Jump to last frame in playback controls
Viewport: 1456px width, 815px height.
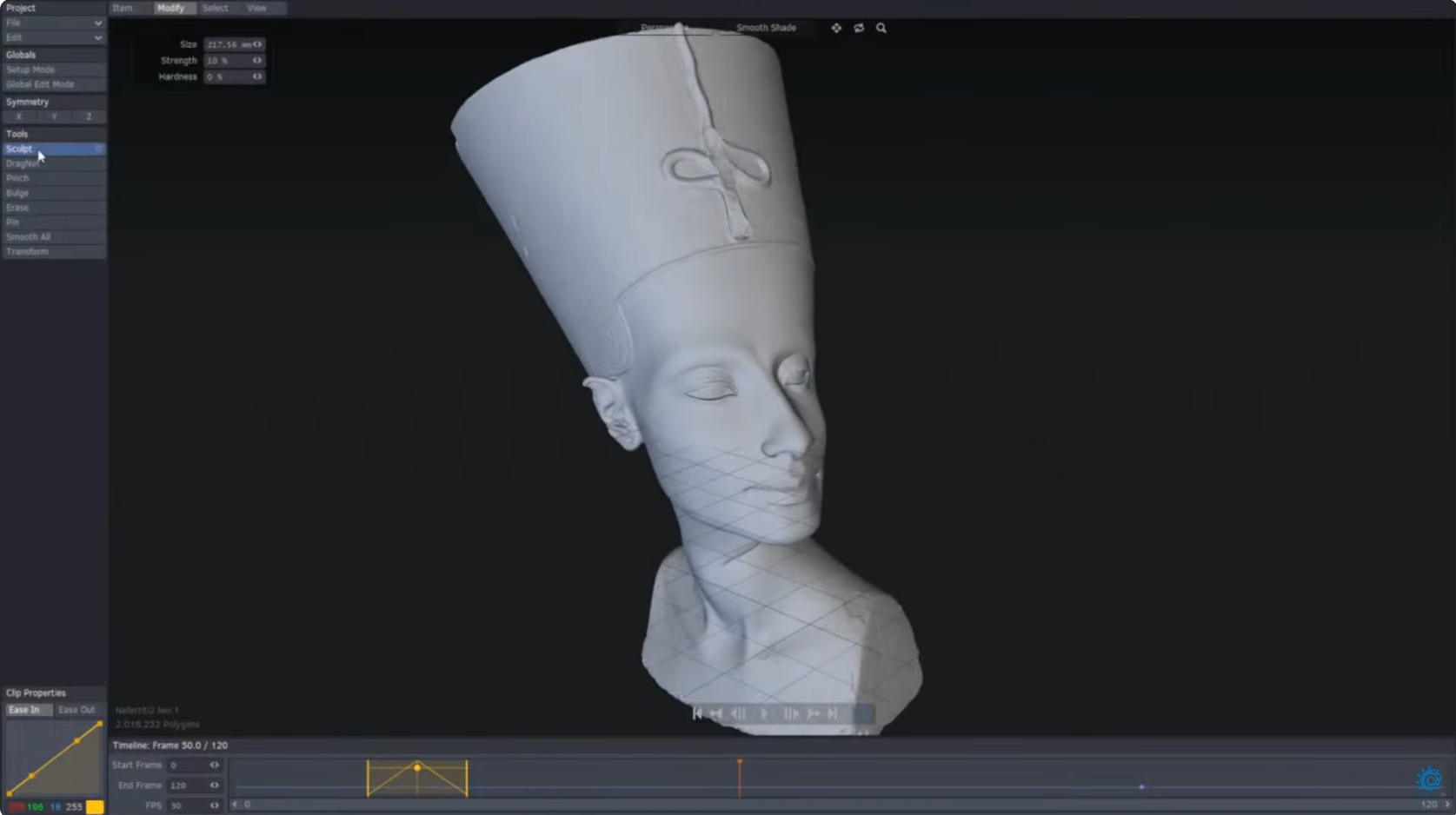tap(833, 713)
